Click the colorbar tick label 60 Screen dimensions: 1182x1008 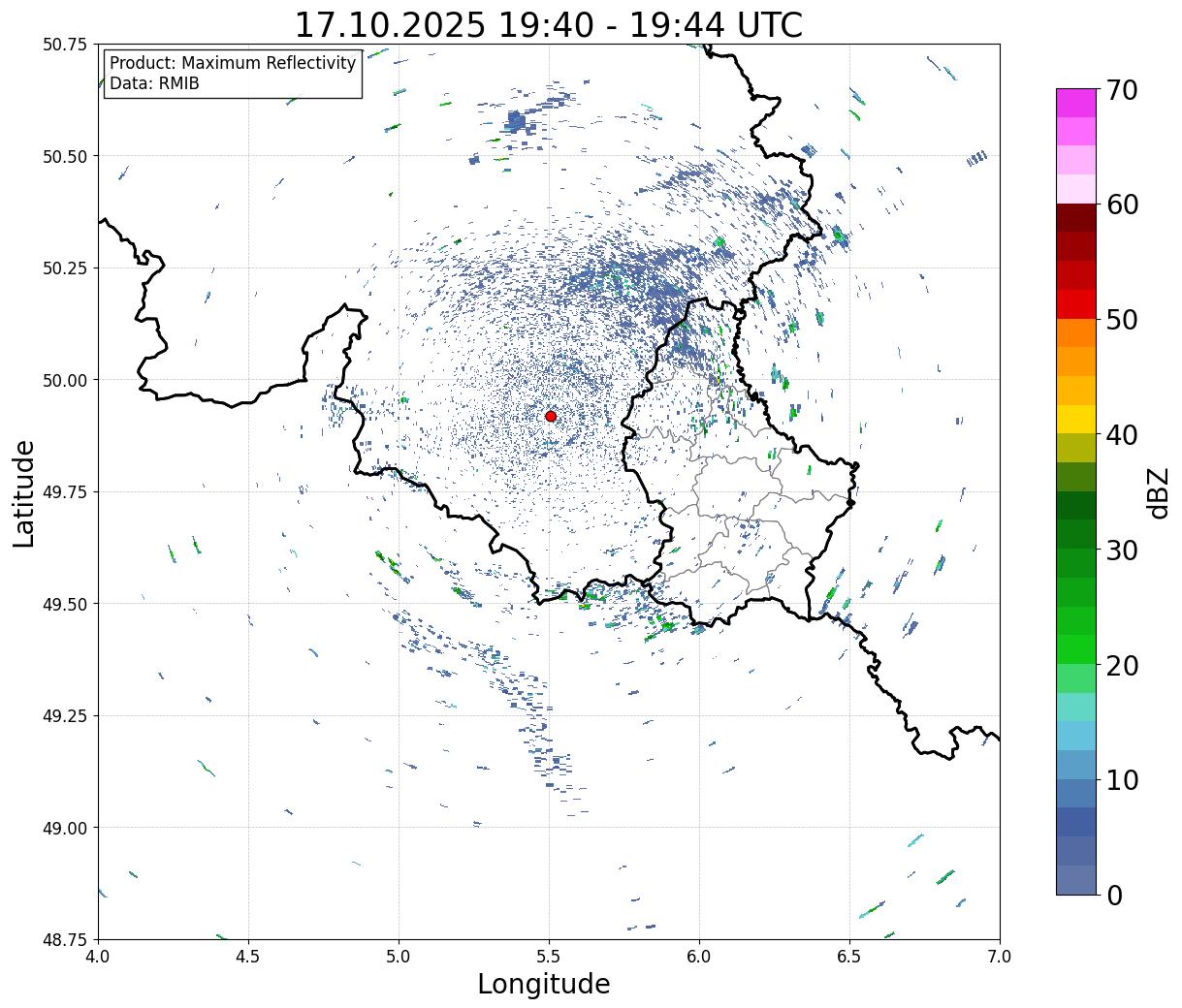coord(1121,205)
